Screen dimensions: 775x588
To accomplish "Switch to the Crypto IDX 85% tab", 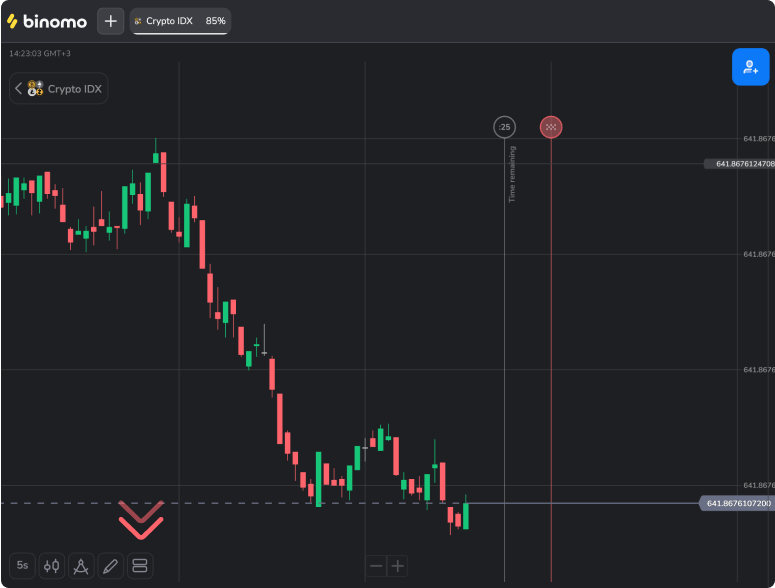I will point(180,21).
